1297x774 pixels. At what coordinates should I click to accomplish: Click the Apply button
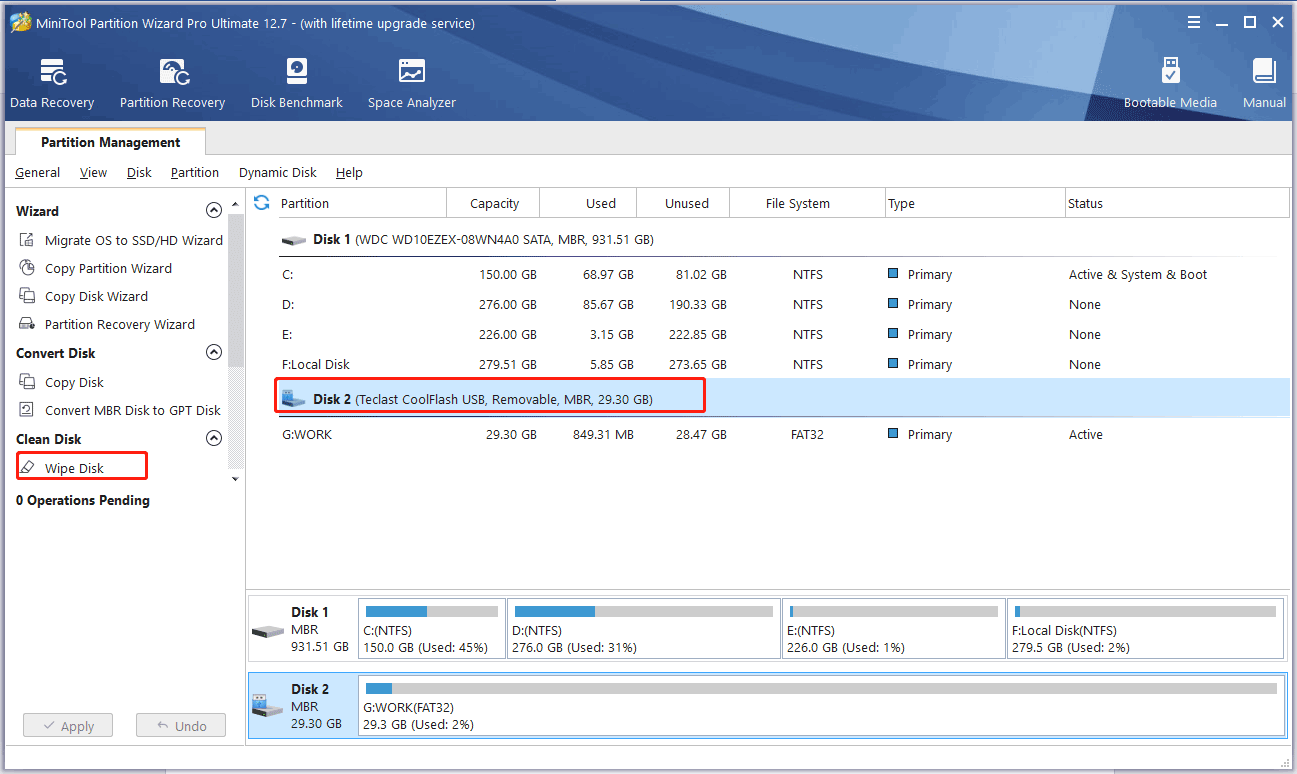68,726
